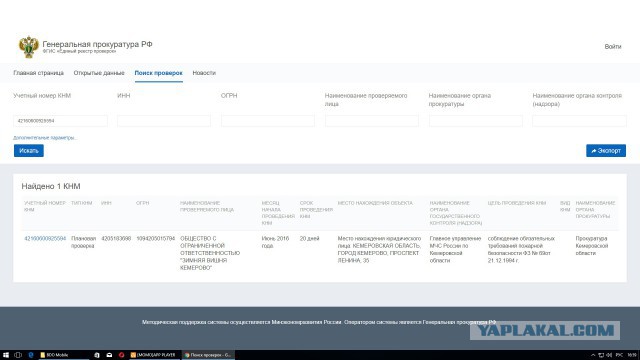Open the Открытые данные tab
The image size is (640, 360).
[99, 73]
